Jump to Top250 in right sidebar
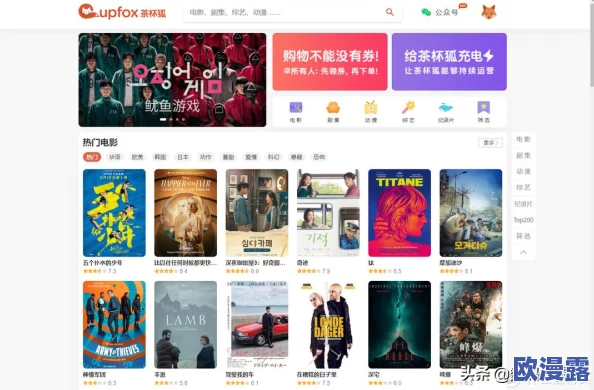The image size is (594, 390). click(x=524, y=220)
